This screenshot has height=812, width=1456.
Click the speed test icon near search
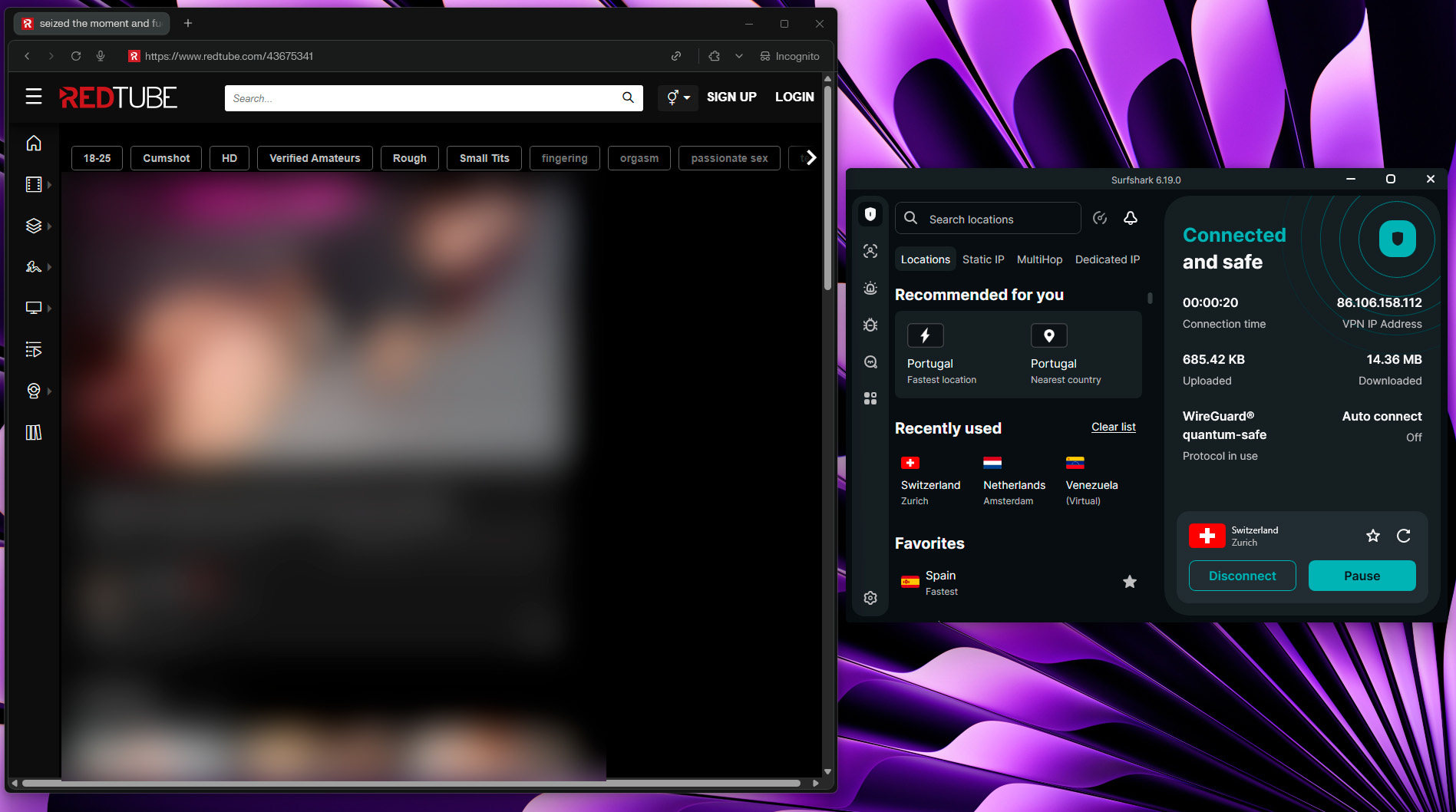point(1100,218)
